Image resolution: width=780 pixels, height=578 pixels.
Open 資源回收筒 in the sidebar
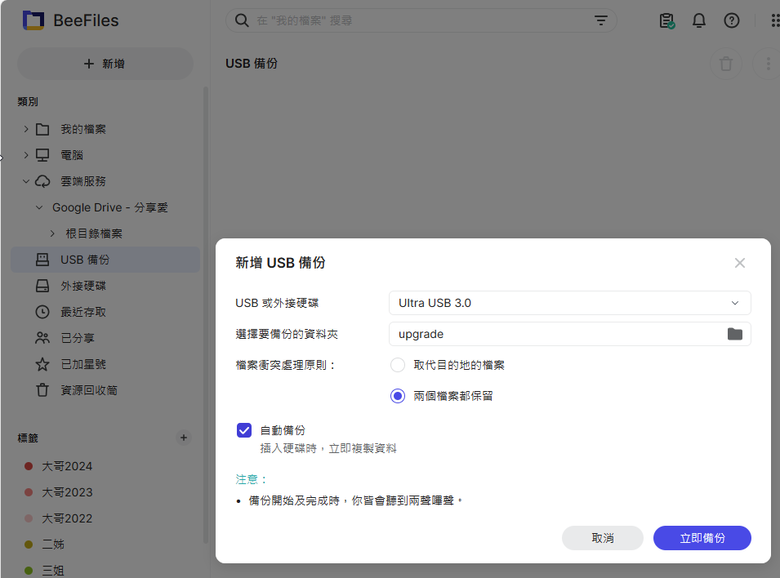[x=89, y=390]
